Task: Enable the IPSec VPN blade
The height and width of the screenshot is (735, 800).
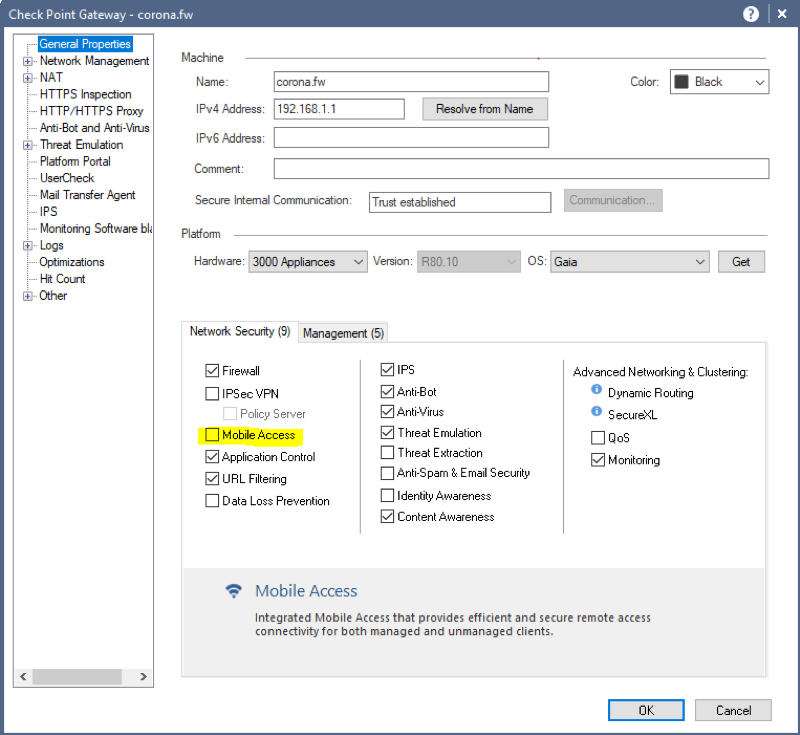Action: pyautogui.click(x=212, y=394)
